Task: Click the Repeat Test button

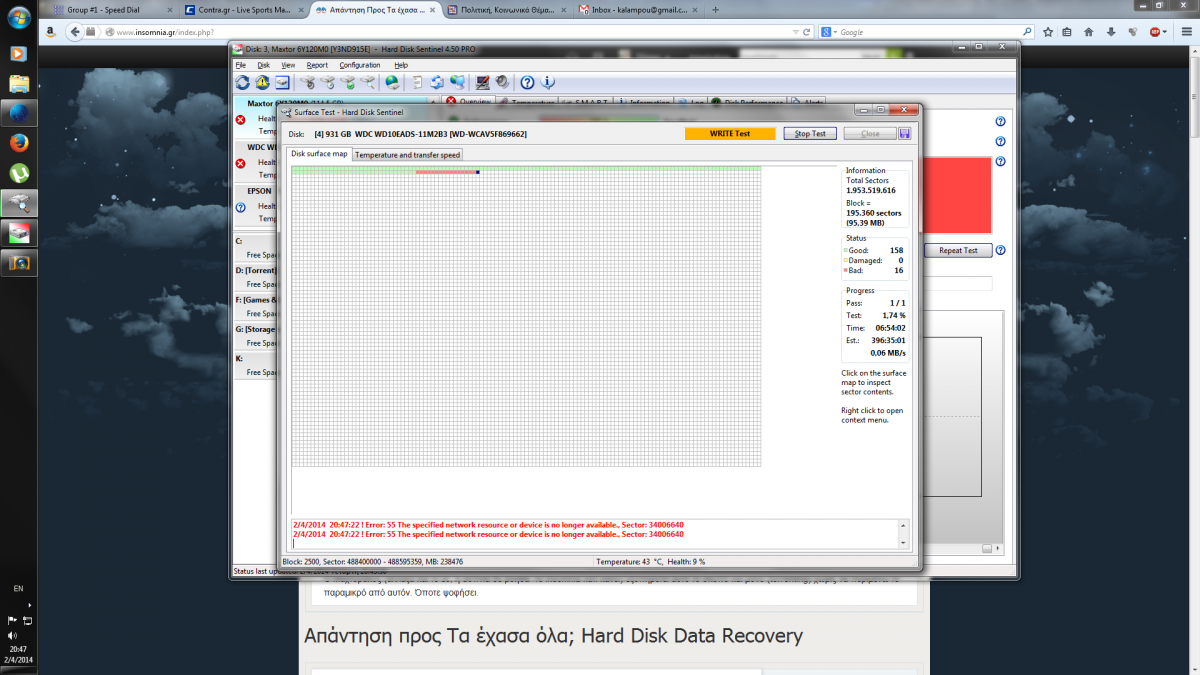Action: coord(958,250)
